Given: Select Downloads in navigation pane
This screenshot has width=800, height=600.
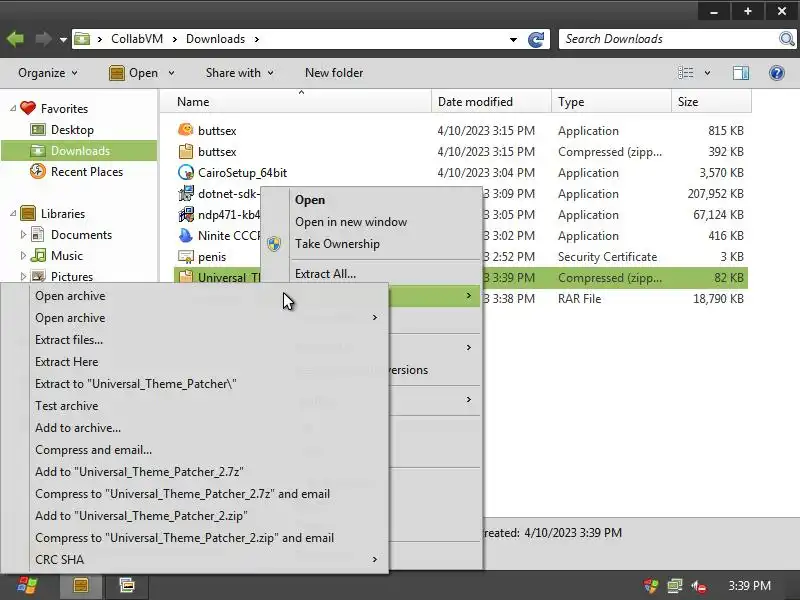Looking at the screenshot, I should (80, 151).
